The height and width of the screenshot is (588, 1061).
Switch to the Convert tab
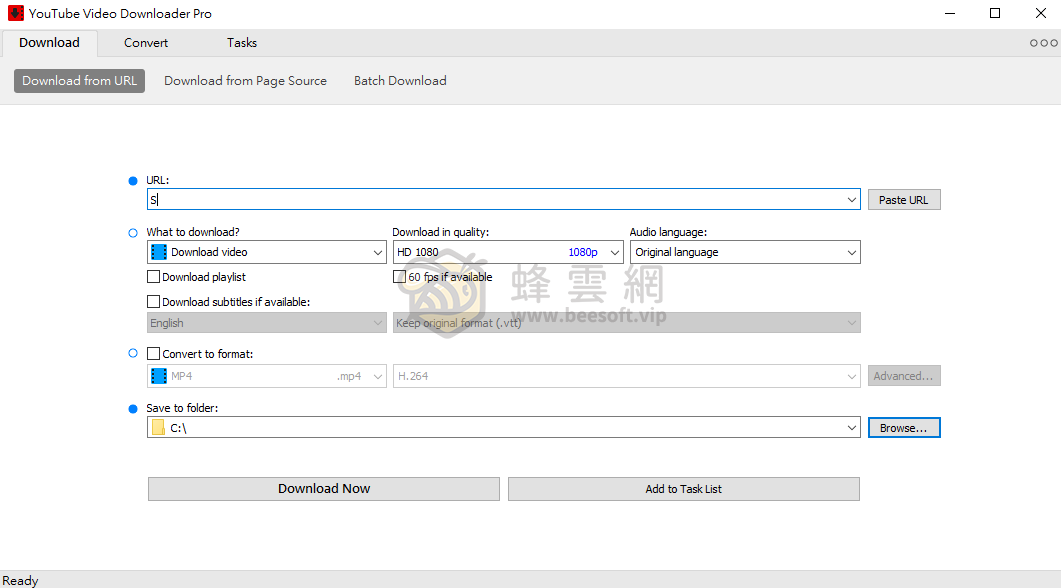pyautogui.click(x=145, y=43)
